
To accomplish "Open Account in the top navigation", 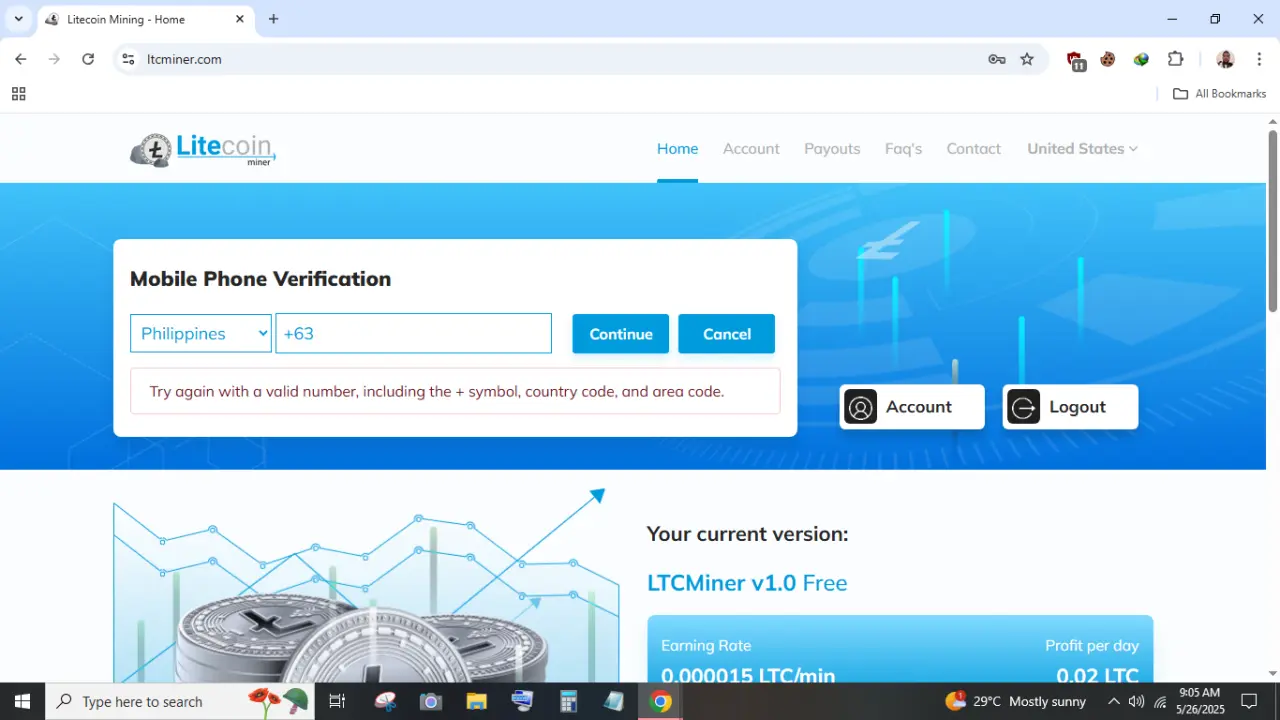I will tap(751, 148).
